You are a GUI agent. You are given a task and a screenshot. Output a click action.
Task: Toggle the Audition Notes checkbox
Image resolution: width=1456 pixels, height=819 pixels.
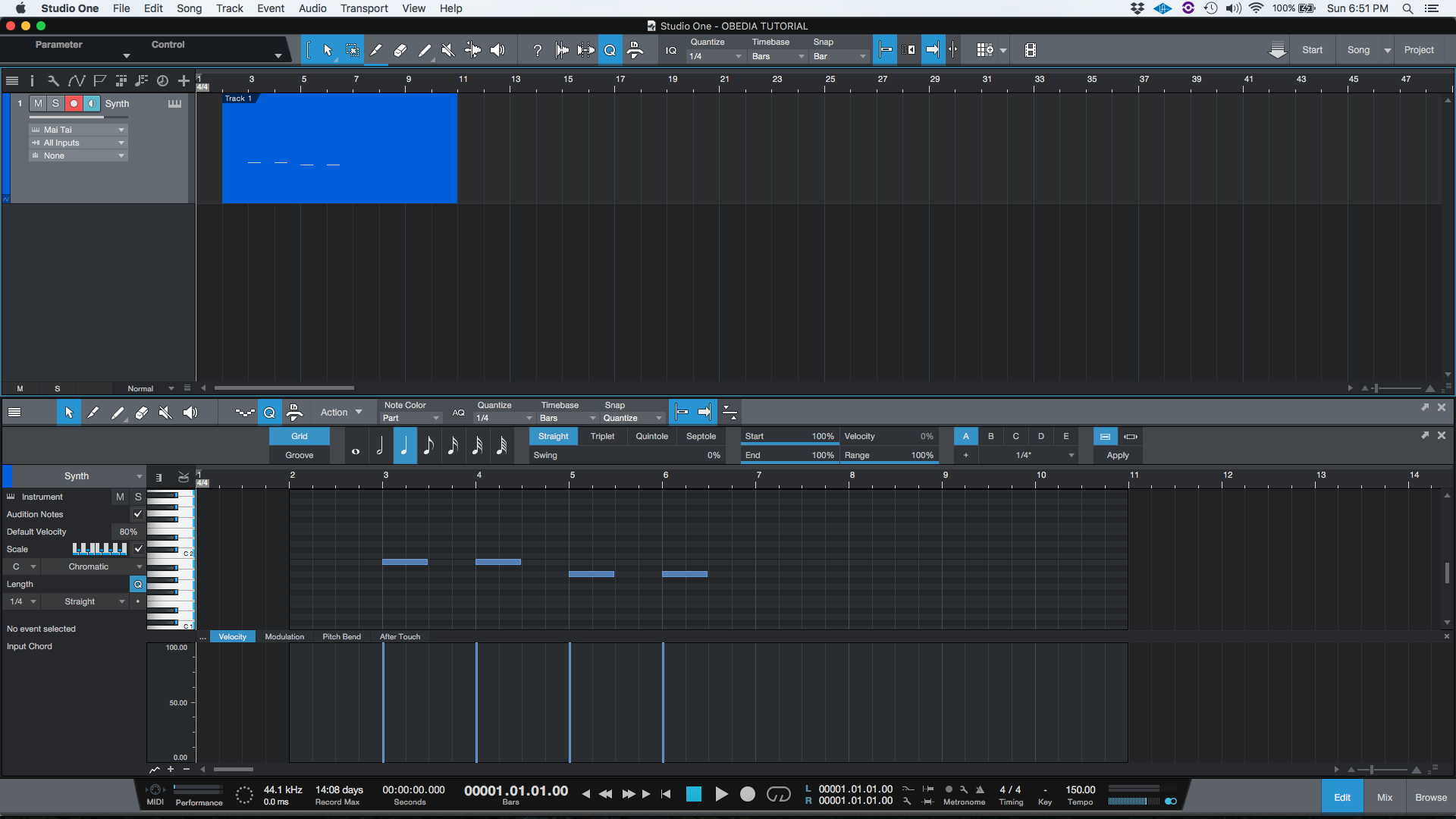pyautogui.click(x=138, y=514)
